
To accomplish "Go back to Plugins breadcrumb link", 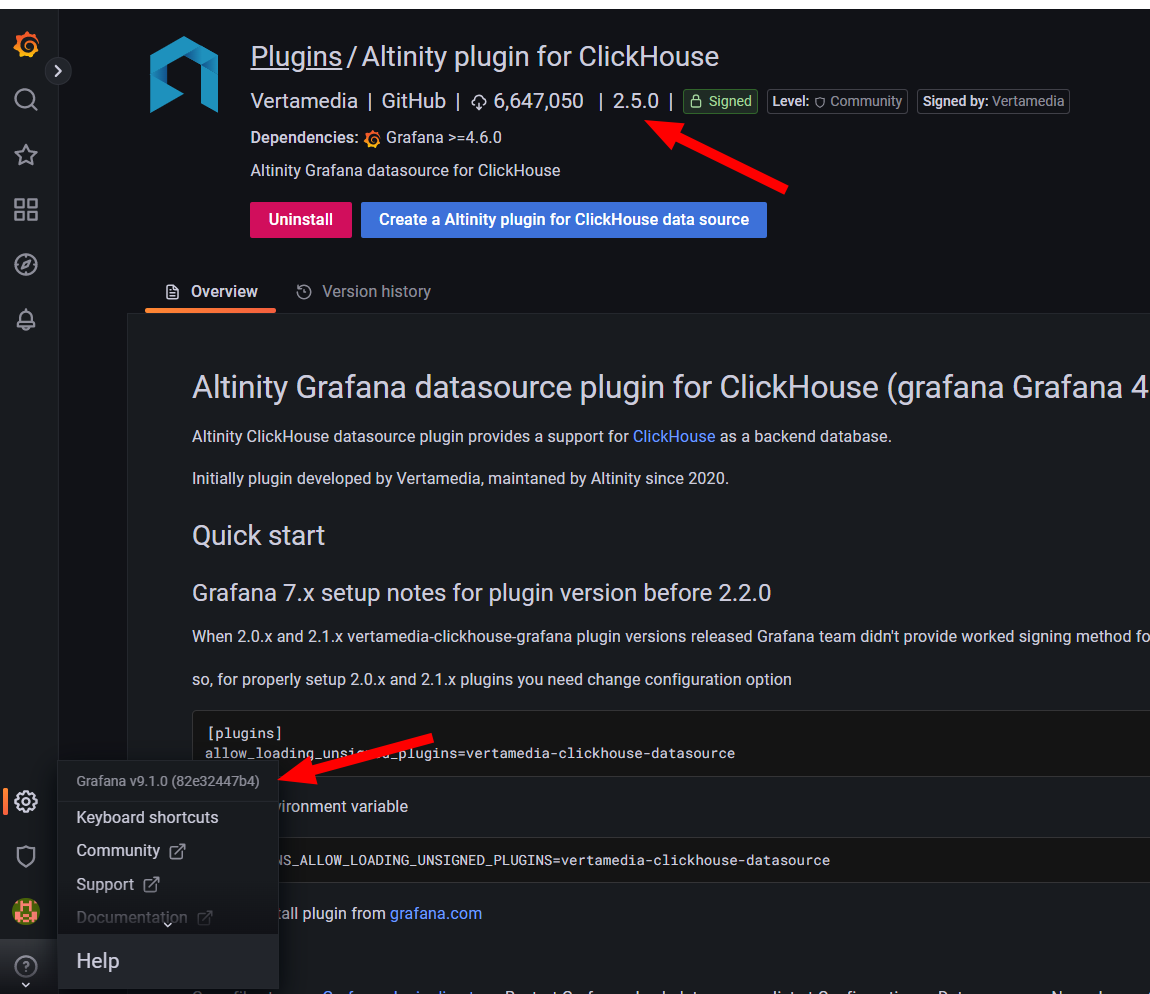I will coord(296,56).
